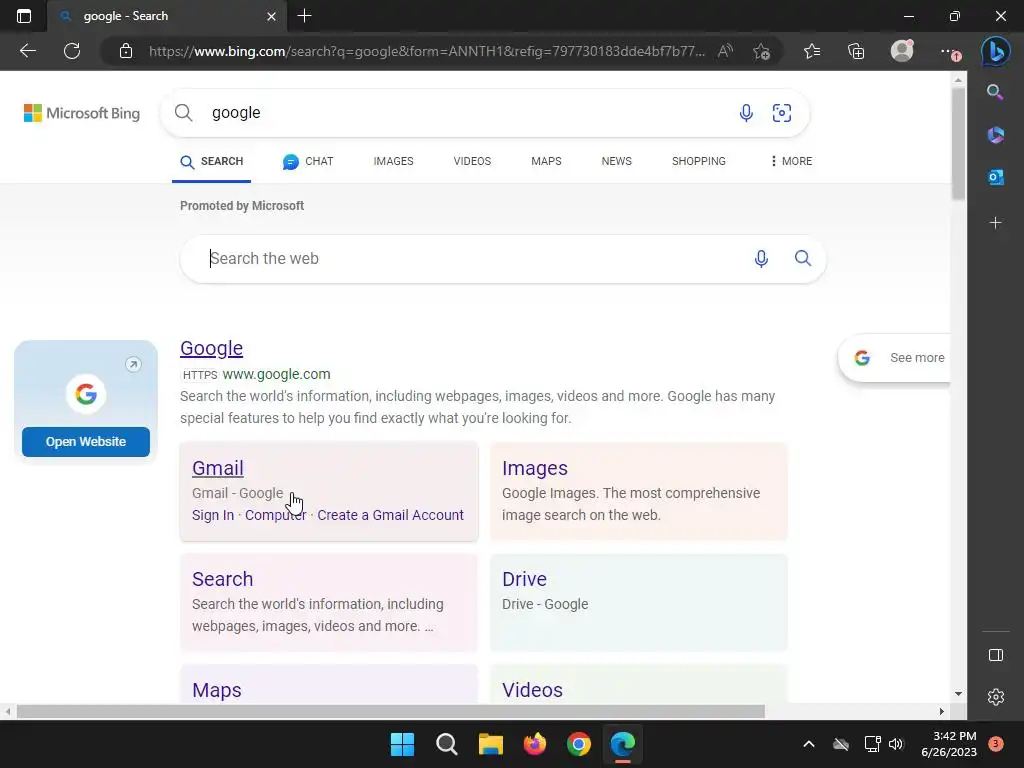Switch to the IMAGES tab
1024x768 pixels.
tap(393, 161)
